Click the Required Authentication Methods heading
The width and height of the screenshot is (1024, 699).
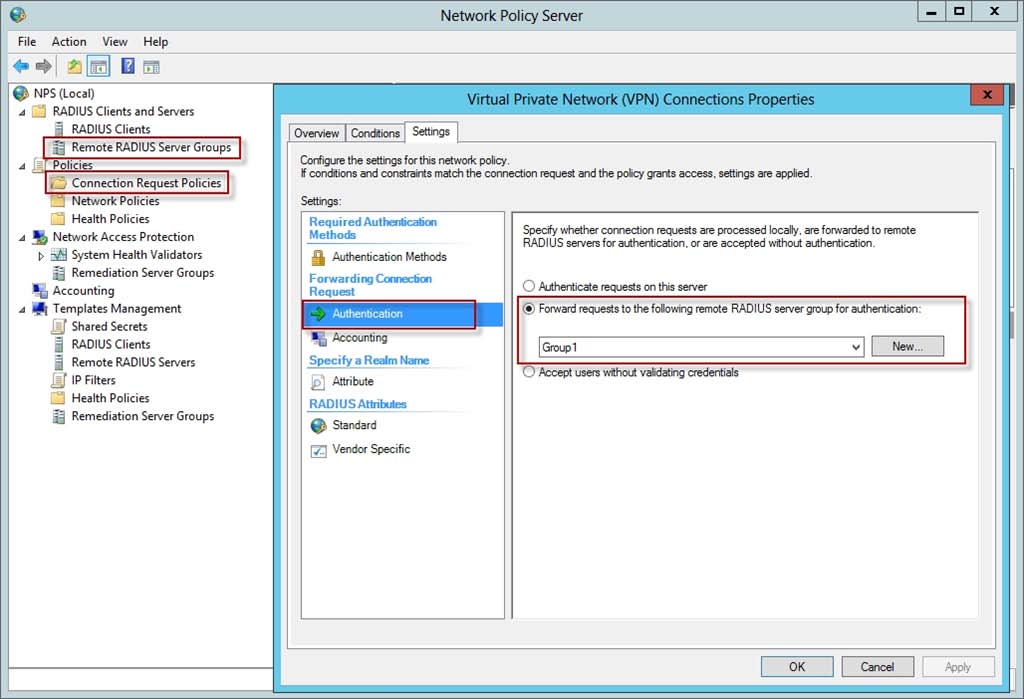coord(372,228)
